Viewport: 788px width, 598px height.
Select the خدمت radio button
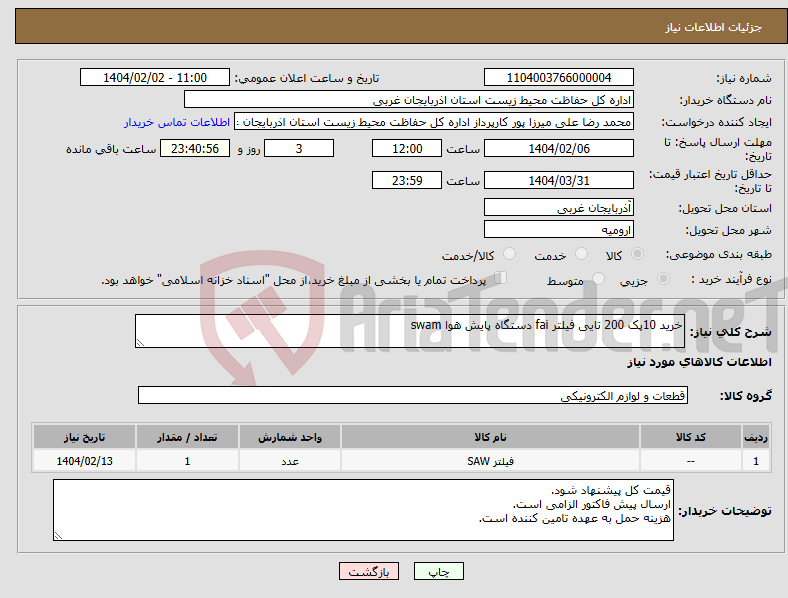point(581,254)
